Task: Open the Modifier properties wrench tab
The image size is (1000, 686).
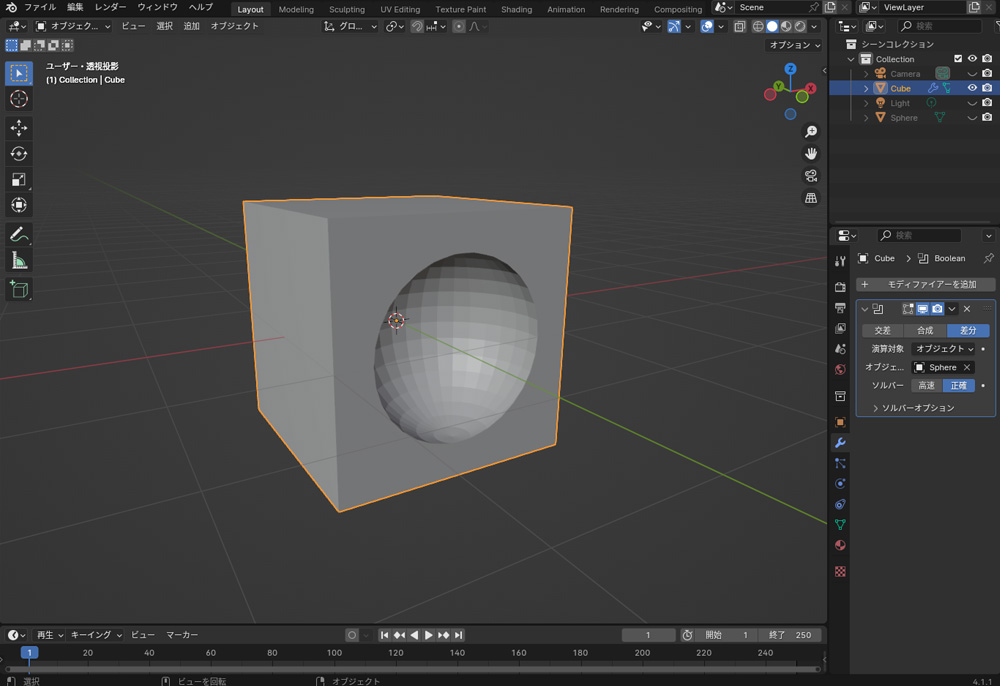Action: [840, 443]
